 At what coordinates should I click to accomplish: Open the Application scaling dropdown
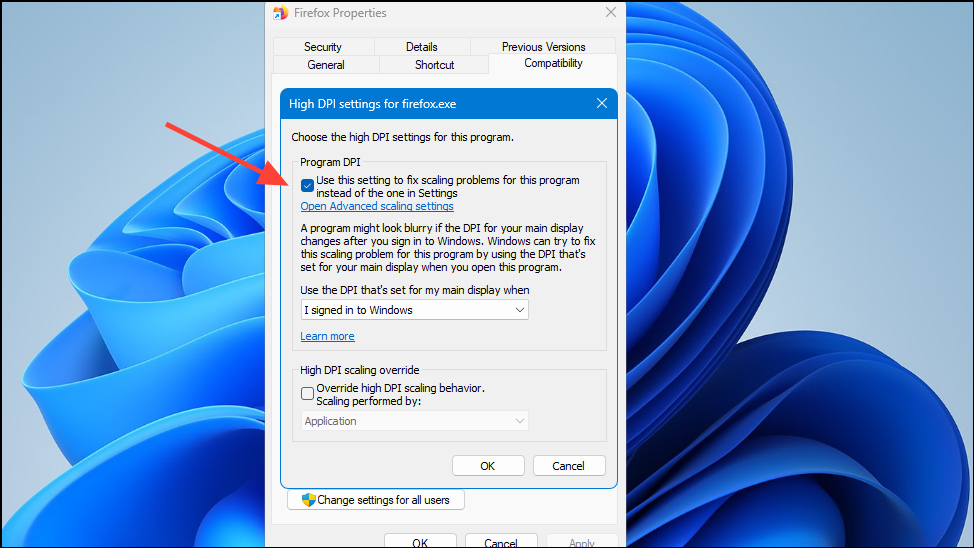(414, 421)
